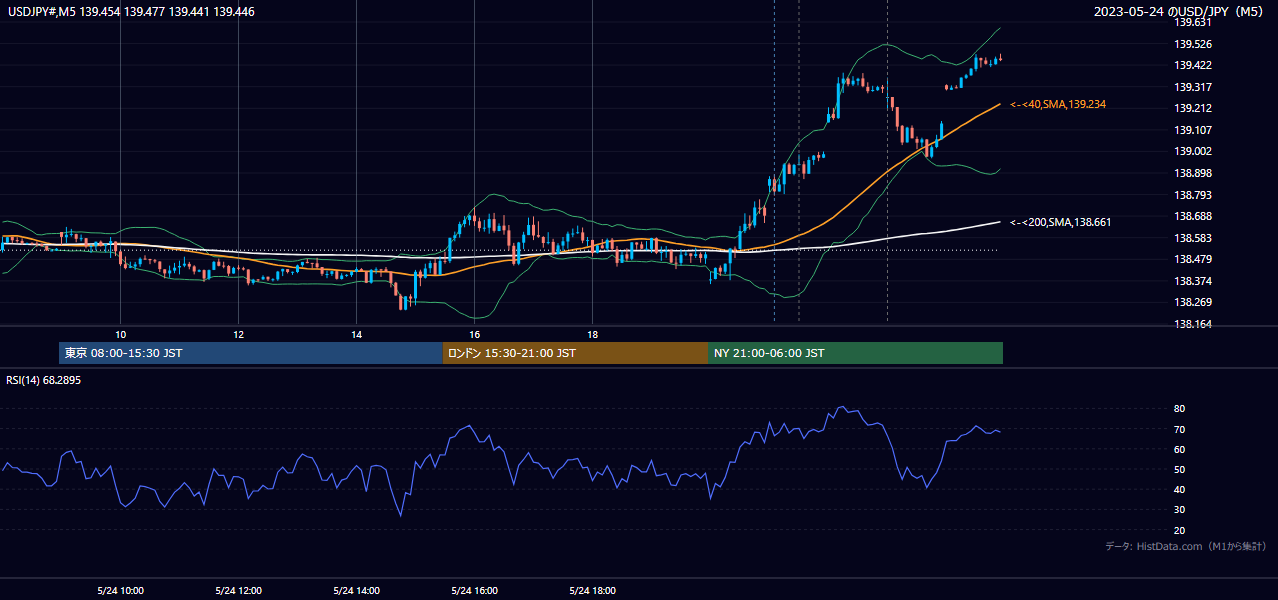This screenshot has width=1278, height=600.
Task: Click RSI scale value 60
Action: click(1180, 449)
